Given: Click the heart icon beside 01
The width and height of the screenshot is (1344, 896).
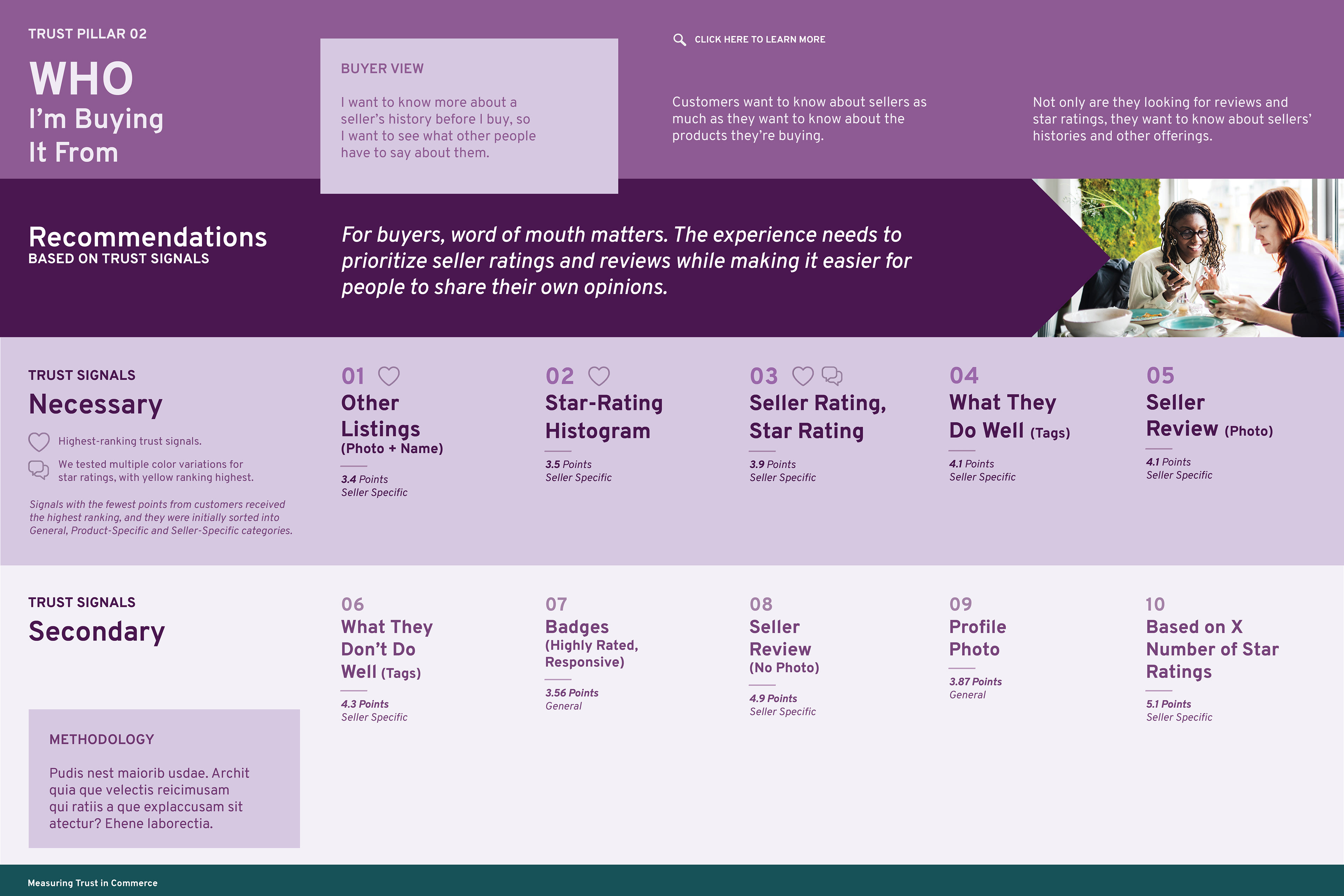Looking at the screenshot, I should pyautogui.click(x=389, y=376).
